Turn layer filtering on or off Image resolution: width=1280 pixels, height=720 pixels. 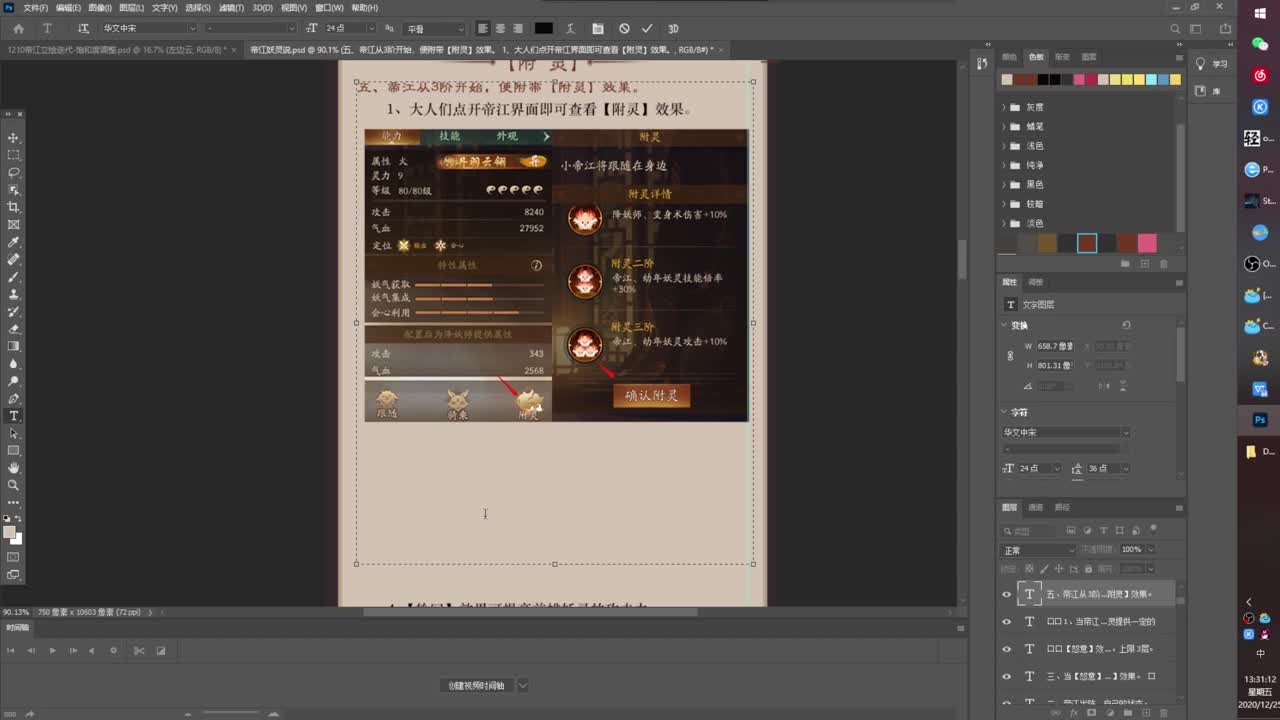pyautogui.click(x=1153, y=529)
